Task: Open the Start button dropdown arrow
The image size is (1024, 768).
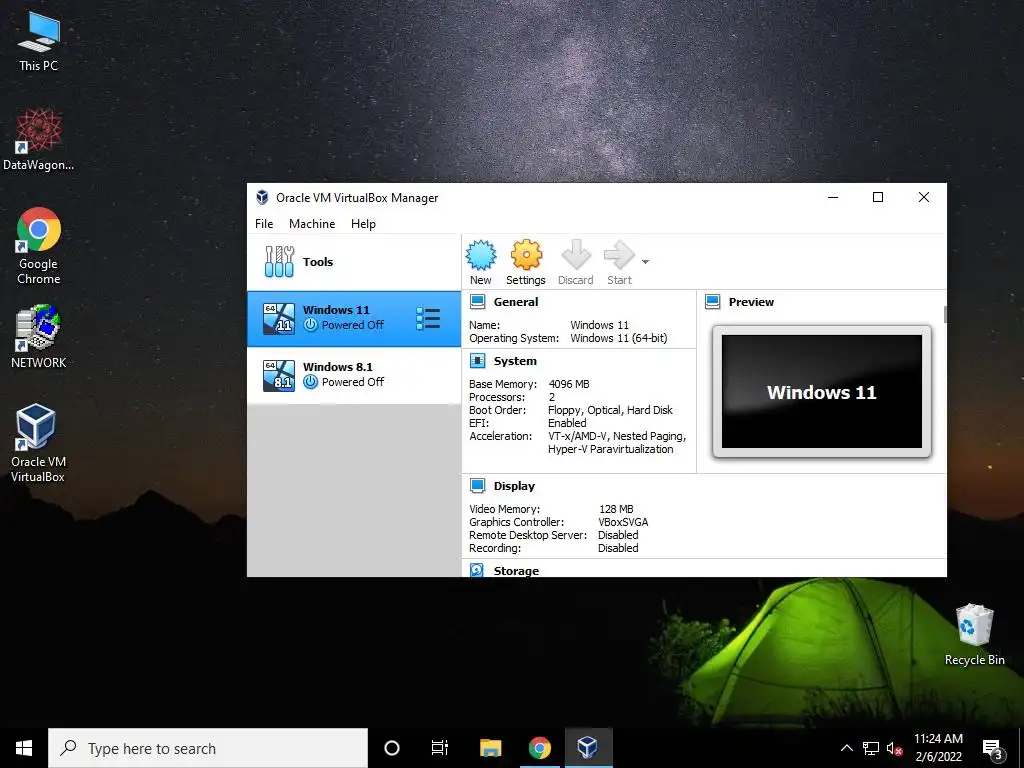Action: click(x=645, y=262)
